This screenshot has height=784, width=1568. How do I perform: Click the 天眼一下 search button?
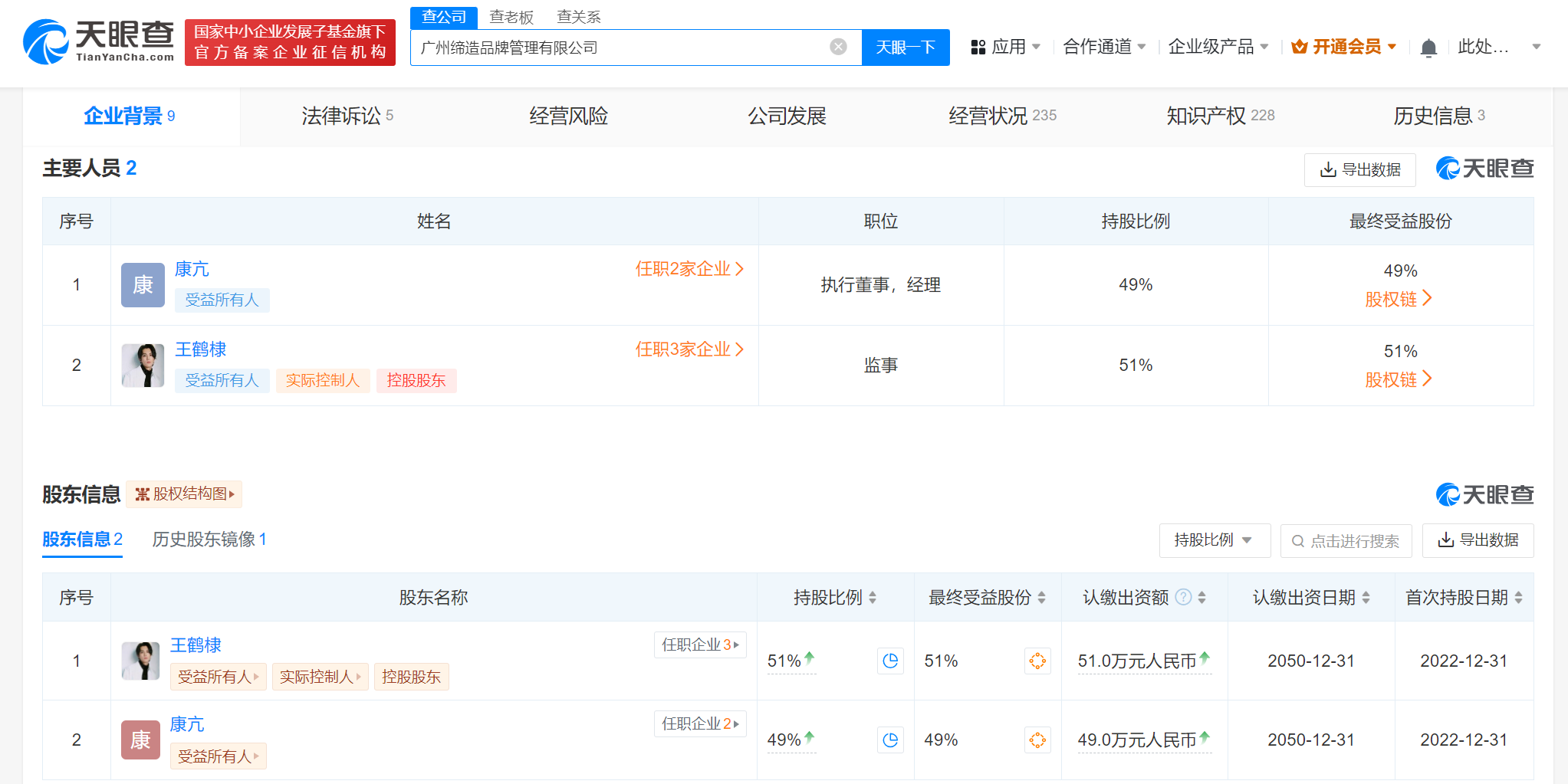pyautogui.click(x=905, y=48)
